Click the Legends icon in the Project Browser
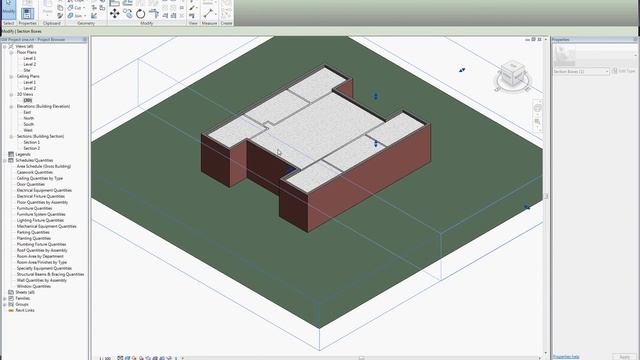 11,154
